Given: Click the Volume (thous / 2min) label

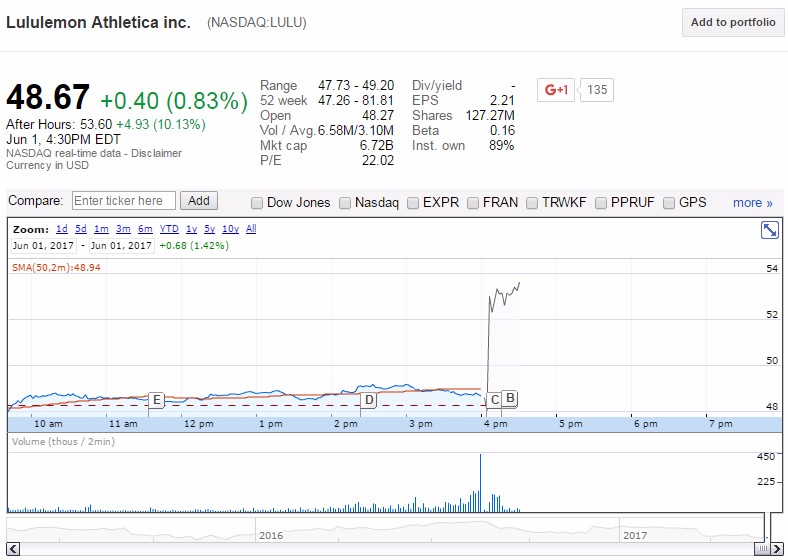Looking at the screenshot, I should click(63, 442).
